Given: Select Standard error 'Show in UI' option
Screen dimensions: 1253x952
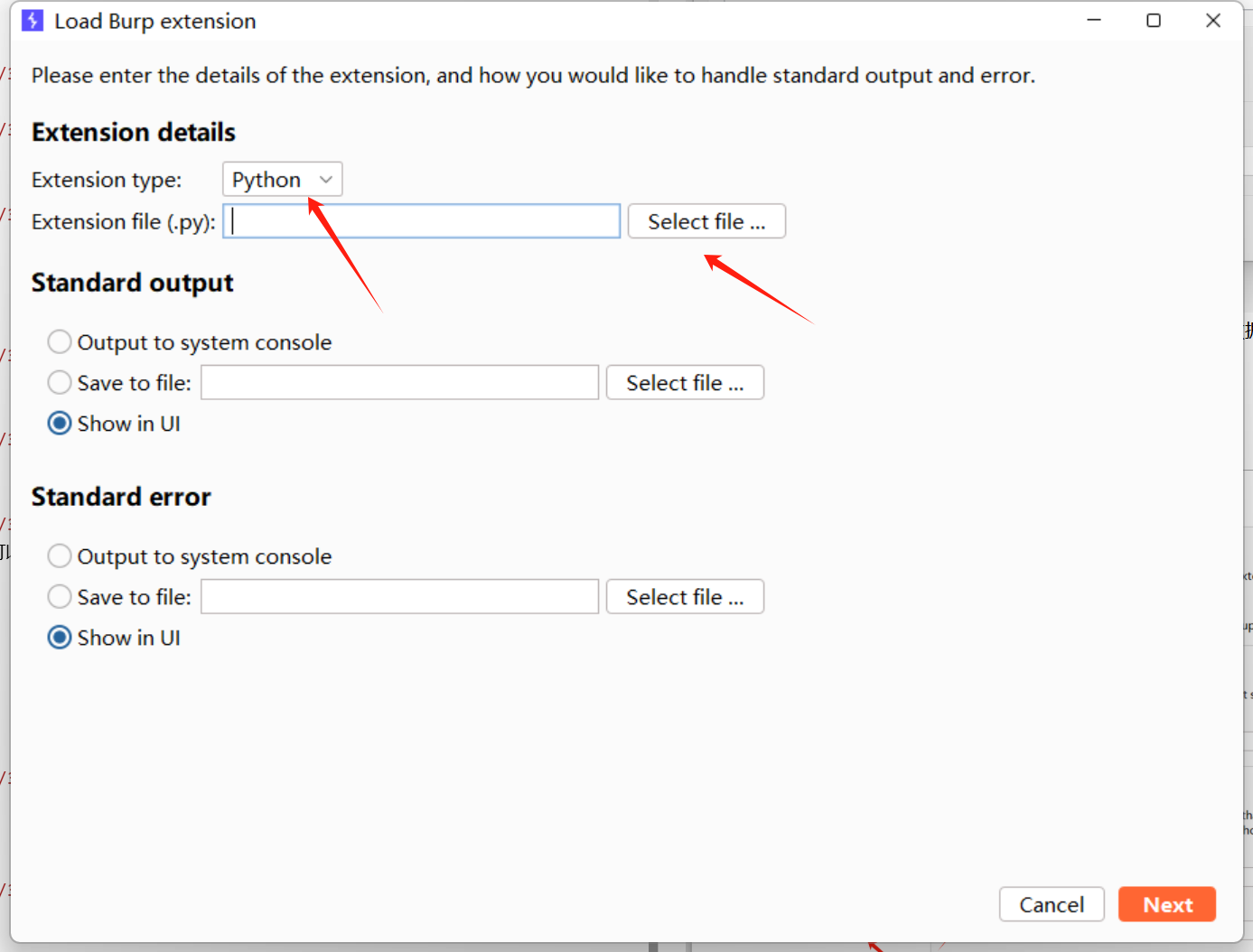Looking at the screenshot, I should 60,638.
